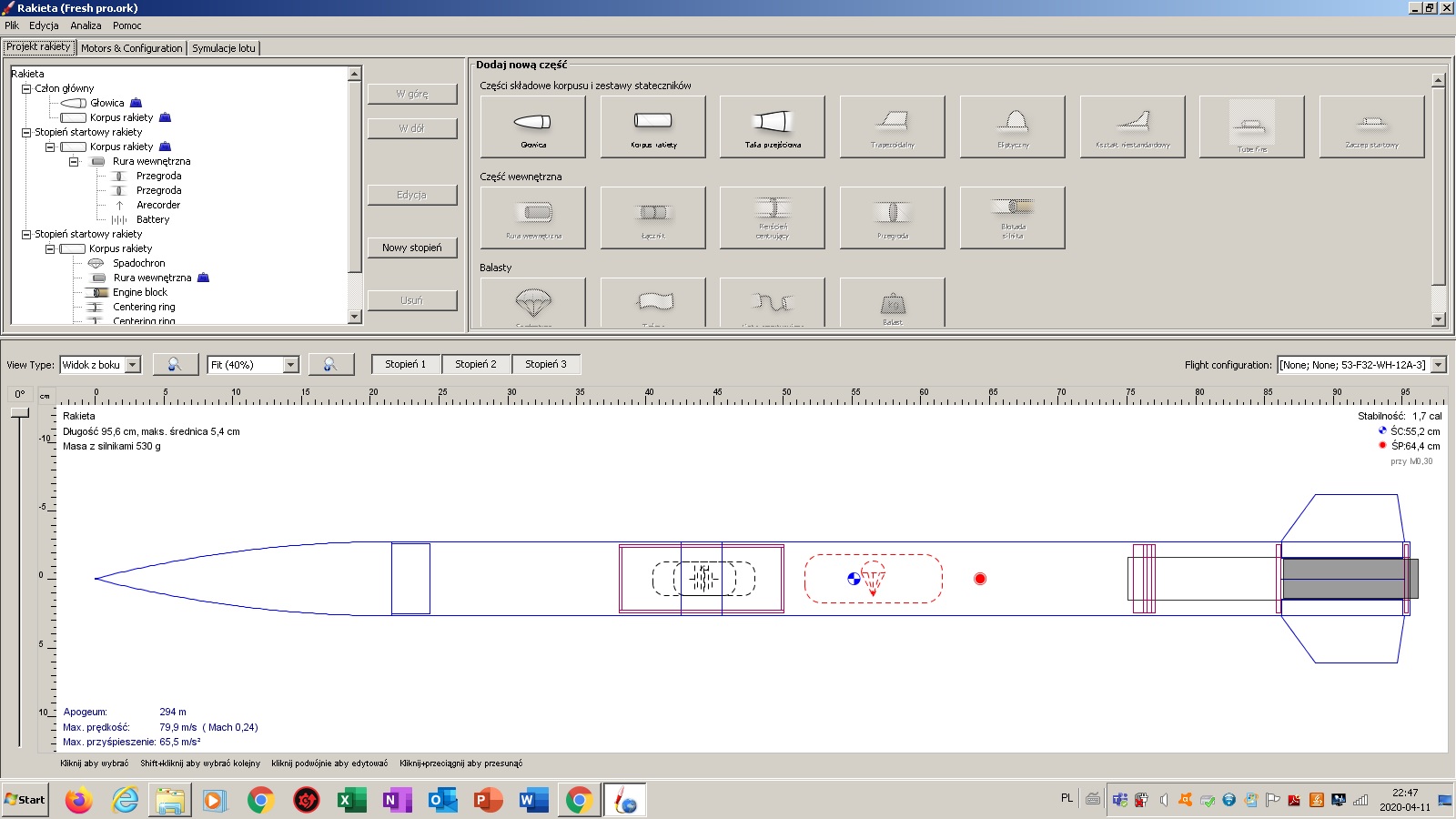This screenshot has height=819, width=1456.
Task: Toggle the Stopień 3 stage button
Action: coord(546,364)
